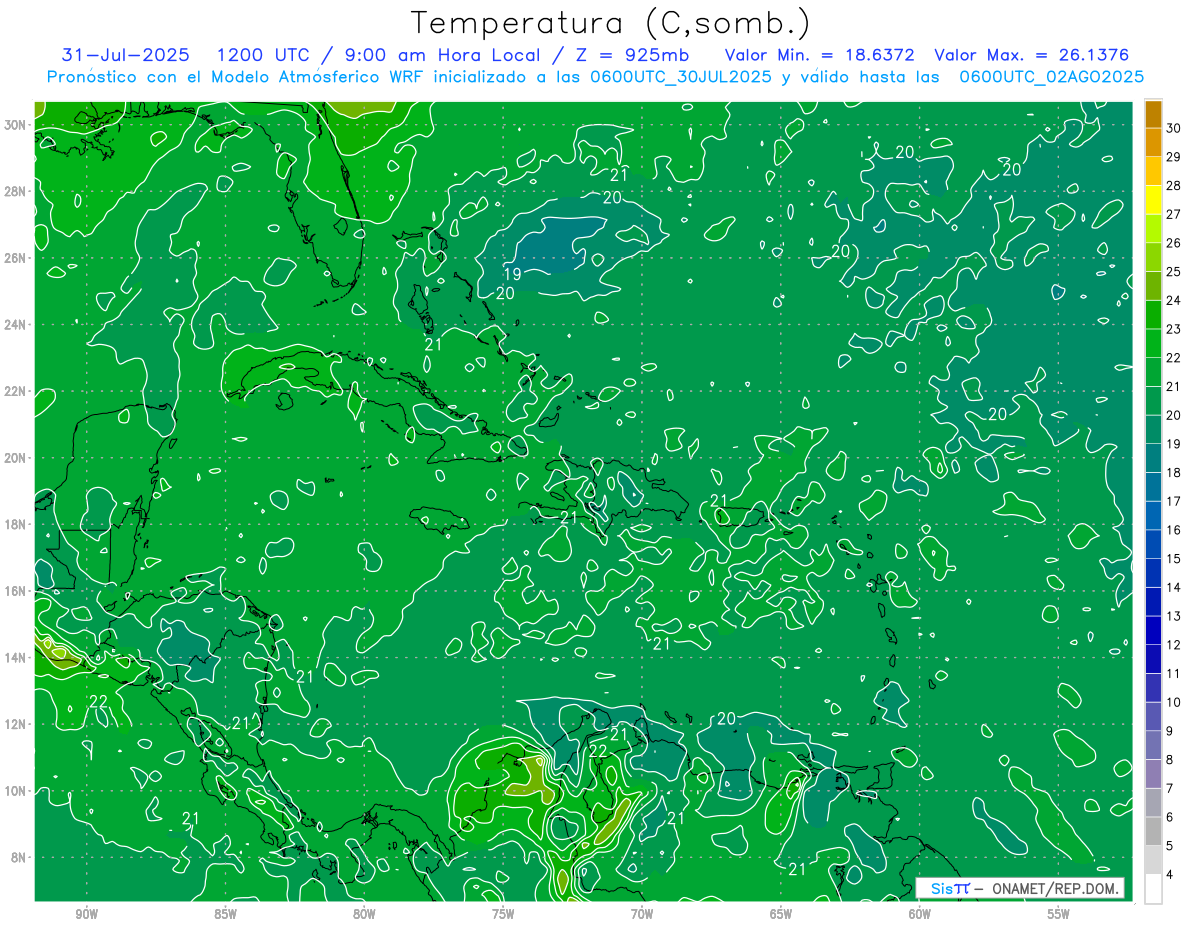Click the ONAMET/REP.DOM. credit box
Image resolution: width=1200 pixels, height=927 pixels.
click(1020, 888)
